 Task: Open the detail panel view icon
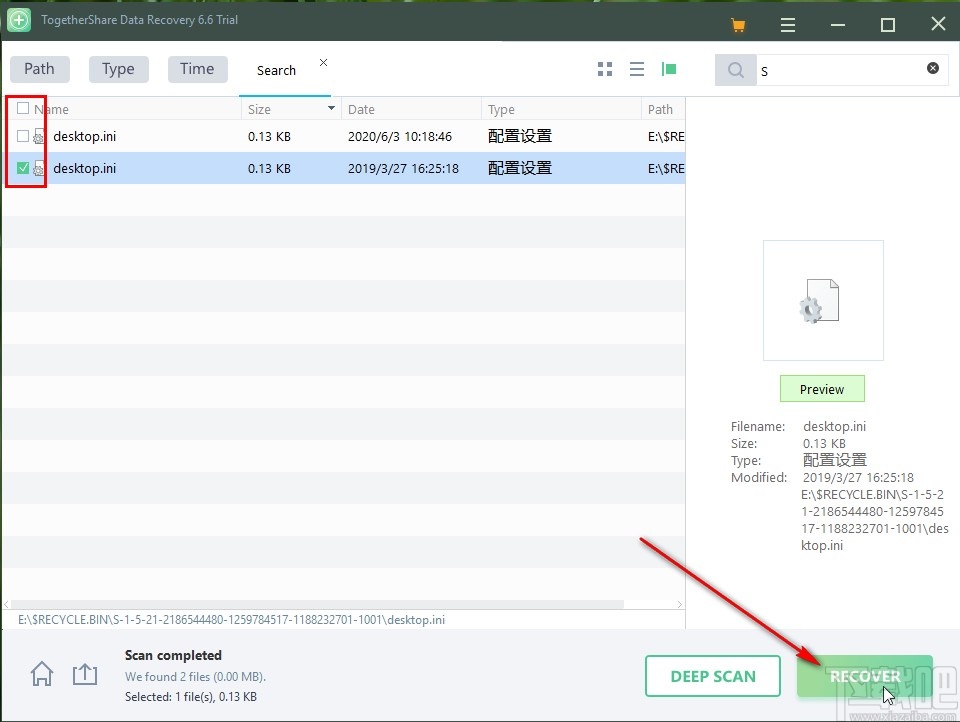point(669,69)
